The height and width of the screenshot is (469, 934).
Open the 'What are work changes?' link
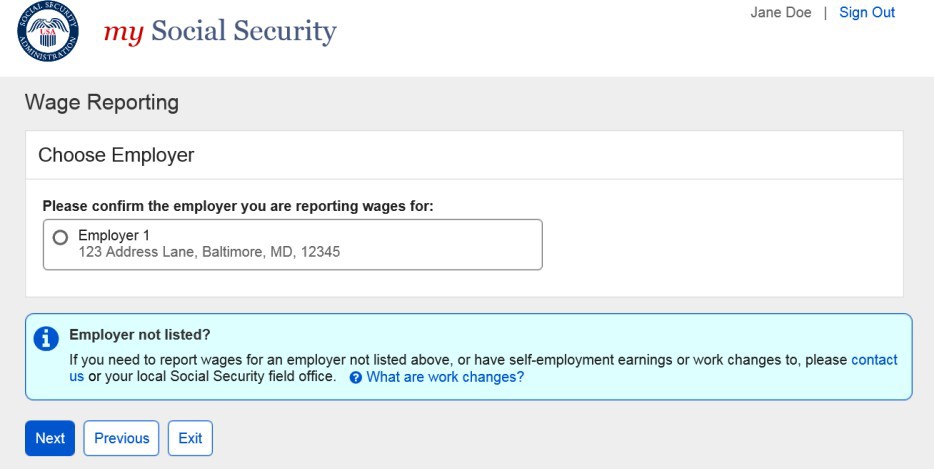pos(445,377)
